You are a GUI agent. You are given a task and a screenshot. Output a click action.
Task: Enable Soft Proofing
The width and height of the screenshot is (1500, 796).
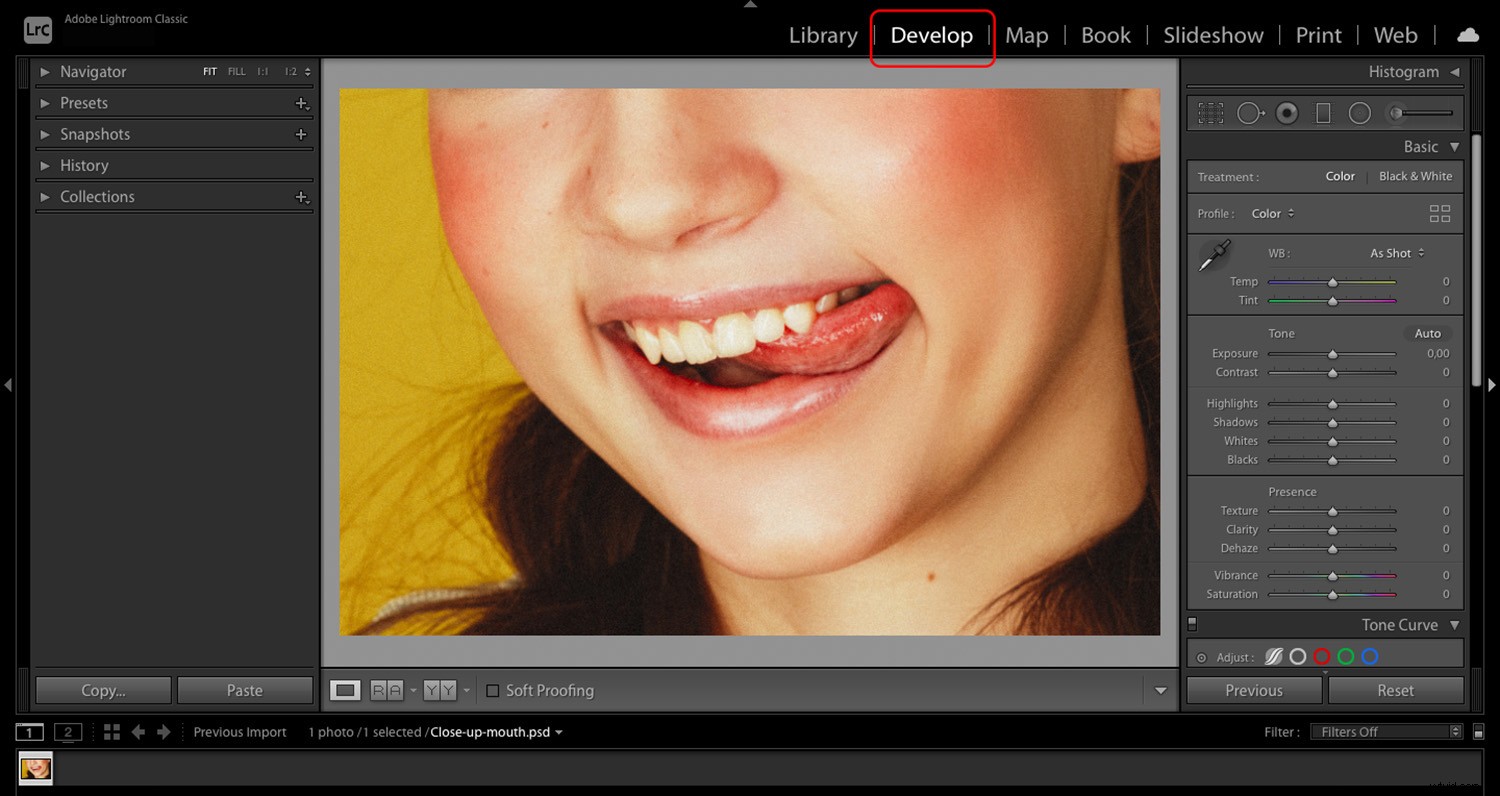(x=493, y=690)
